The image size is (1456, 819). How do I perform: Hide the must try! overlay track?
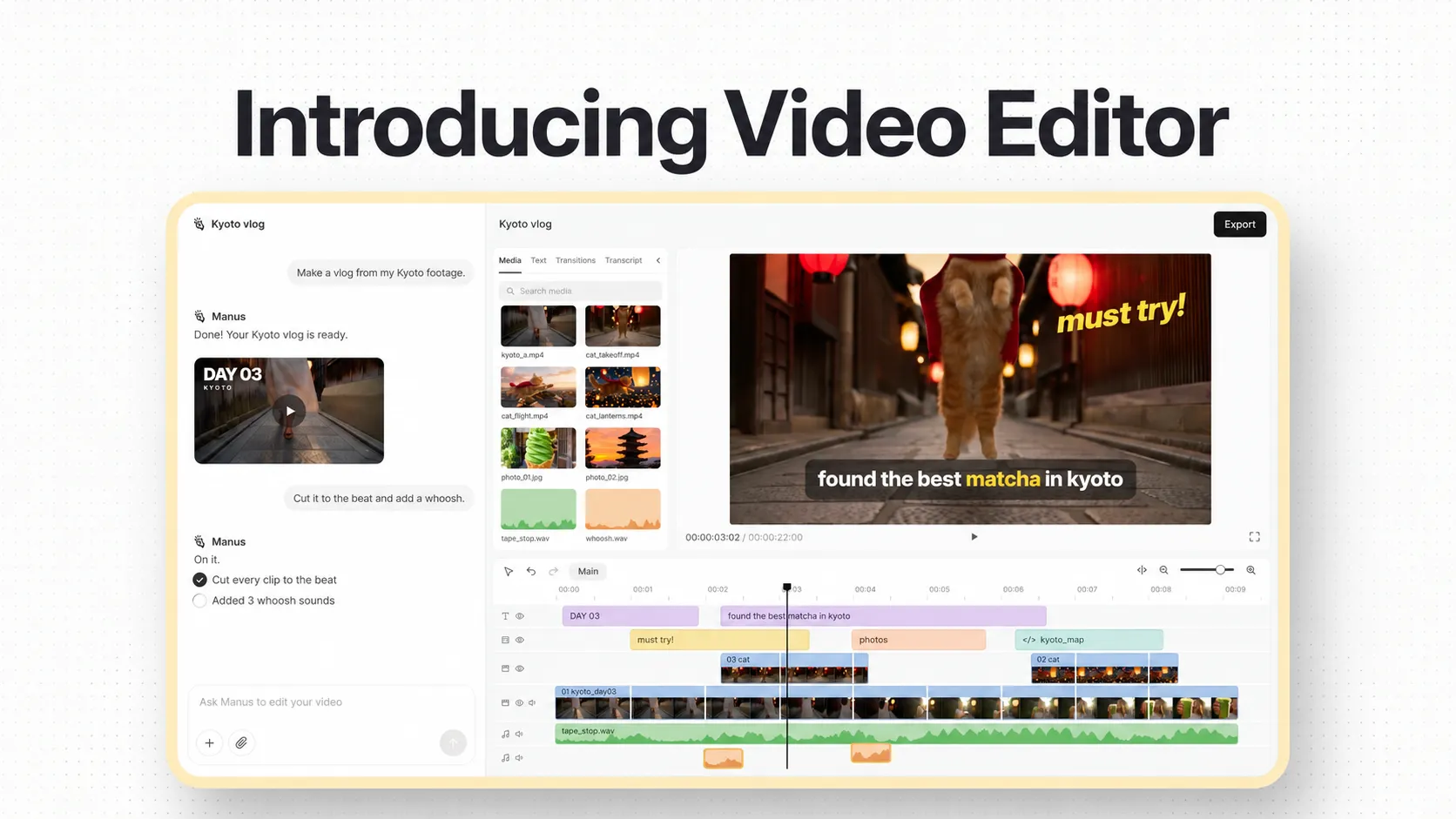tap(520, 641)
